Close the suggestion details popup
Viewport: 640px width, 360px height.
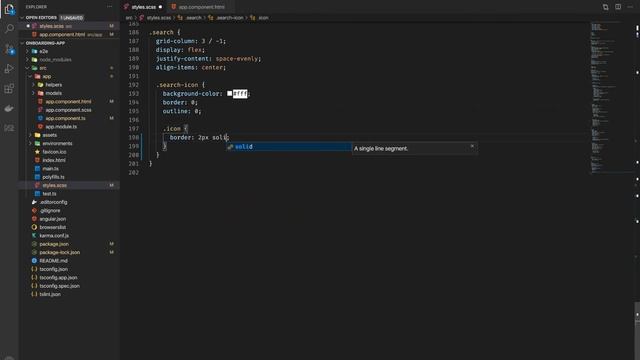(472, 146)
